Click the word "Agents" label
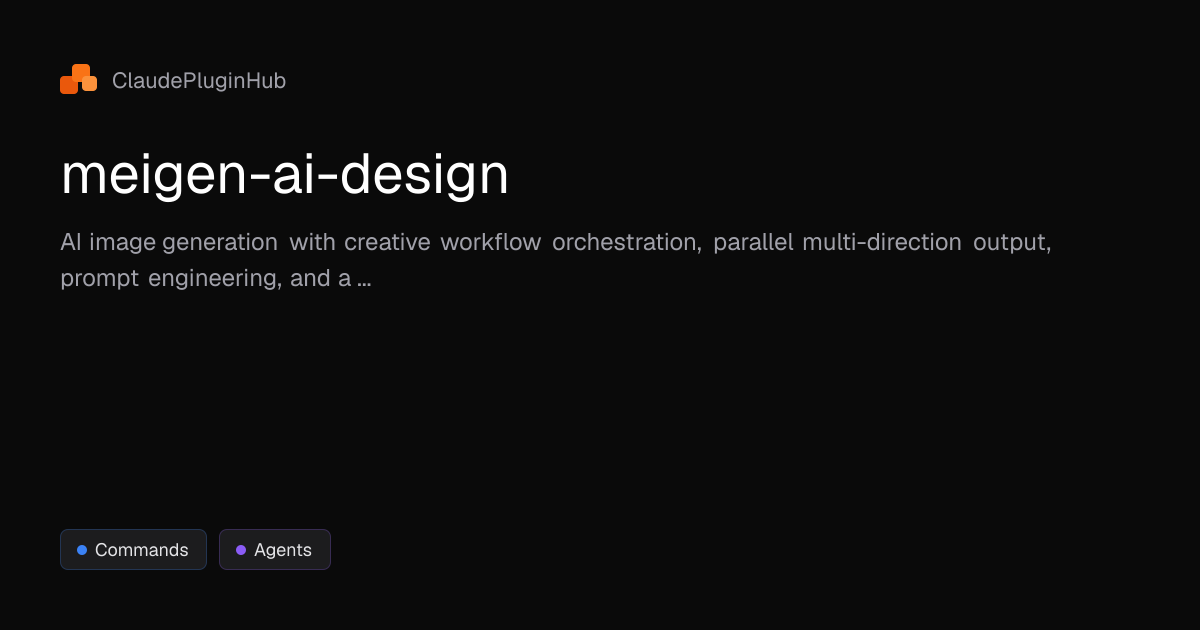Image resolution: width=1200 pixels, height=630 pixels. (x=282, y=550)
